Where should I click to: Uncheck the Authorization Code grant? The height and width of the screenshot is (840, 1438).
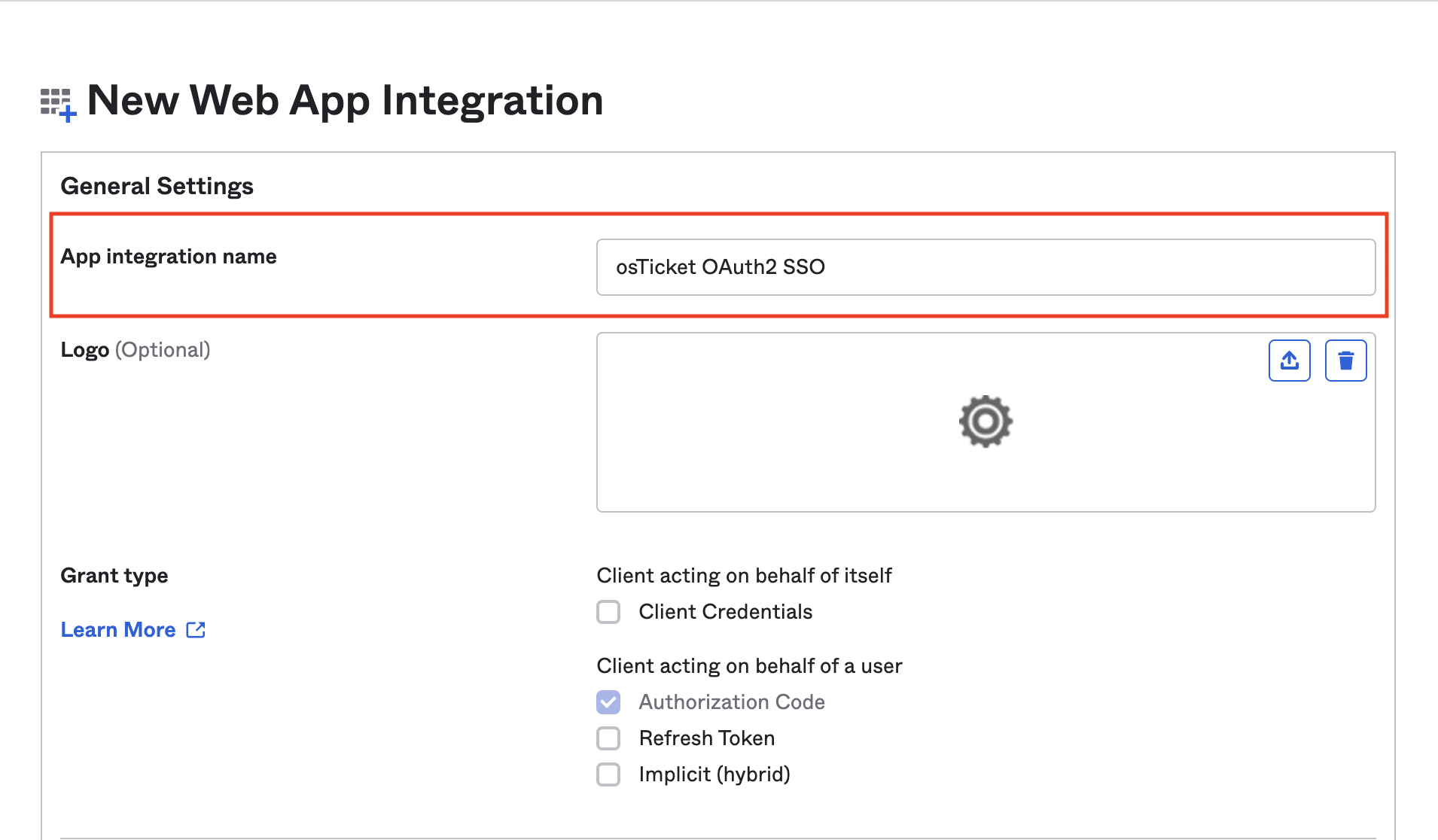(608, 702)
